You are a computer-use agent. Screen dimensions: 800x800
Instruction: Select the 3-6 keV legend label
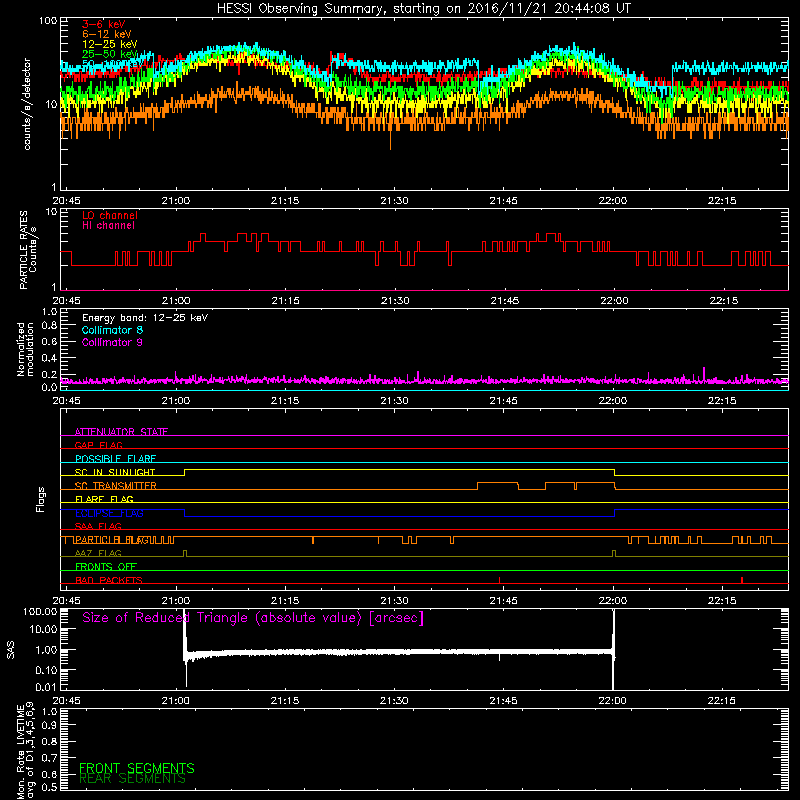tap(104, 24)
